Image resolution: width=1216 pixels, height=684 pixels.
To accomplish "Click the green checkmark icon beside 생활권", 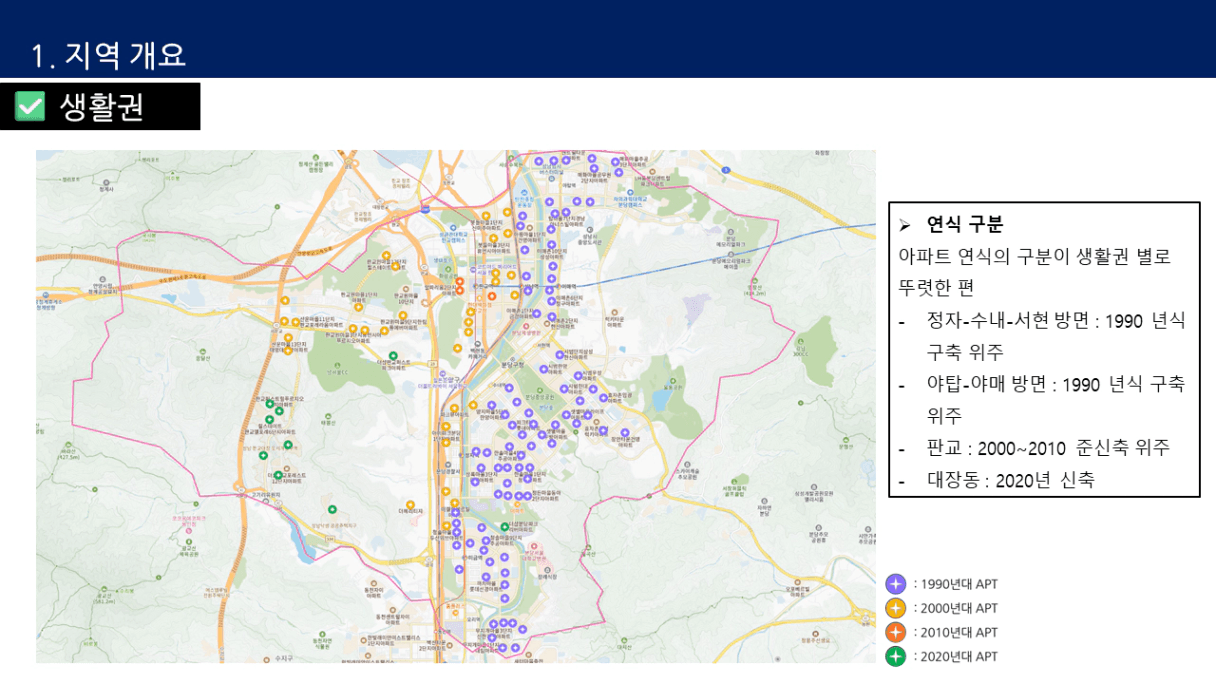I will point(31,106).
